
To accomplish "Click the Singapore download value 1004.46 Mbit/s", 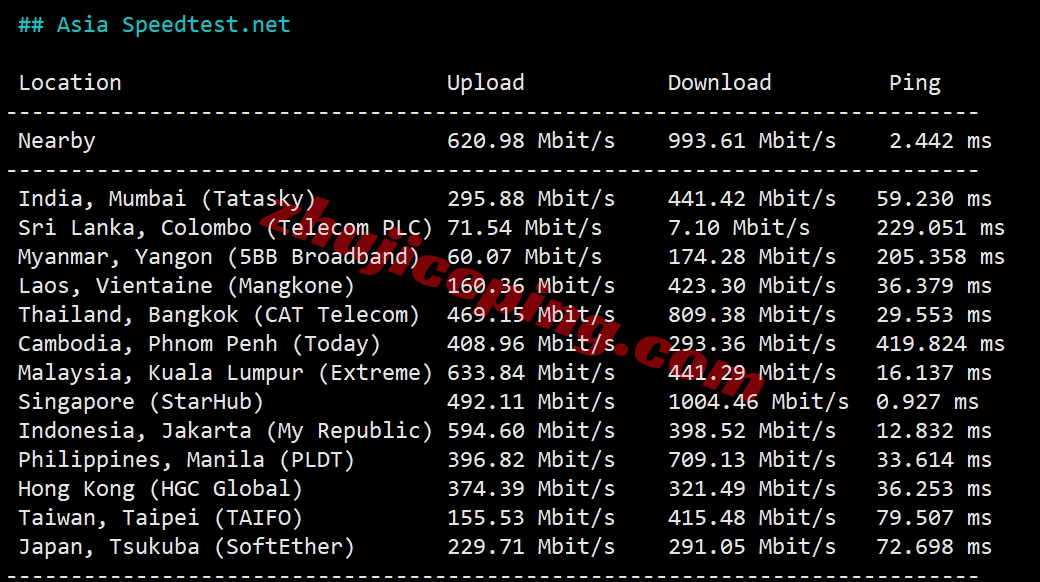I will tap(758, 402).
